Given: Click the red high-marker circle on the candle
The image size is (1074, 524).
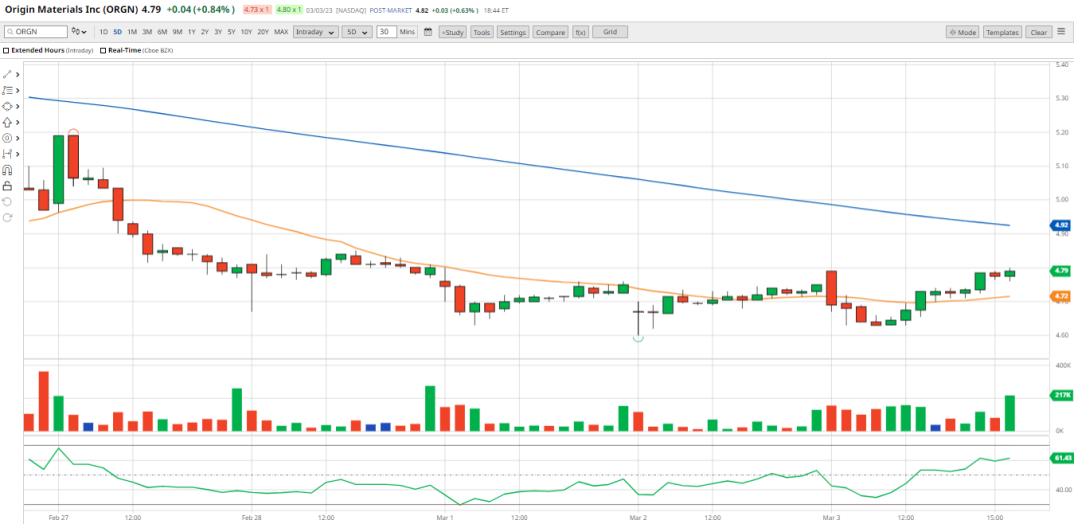Looking at the screenshot, I should [x=73, y=133].
